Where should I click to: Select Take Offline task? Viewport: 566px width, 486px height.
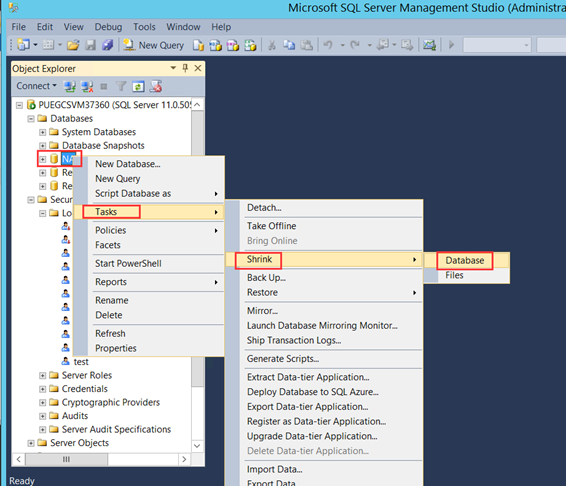(324, 226)
